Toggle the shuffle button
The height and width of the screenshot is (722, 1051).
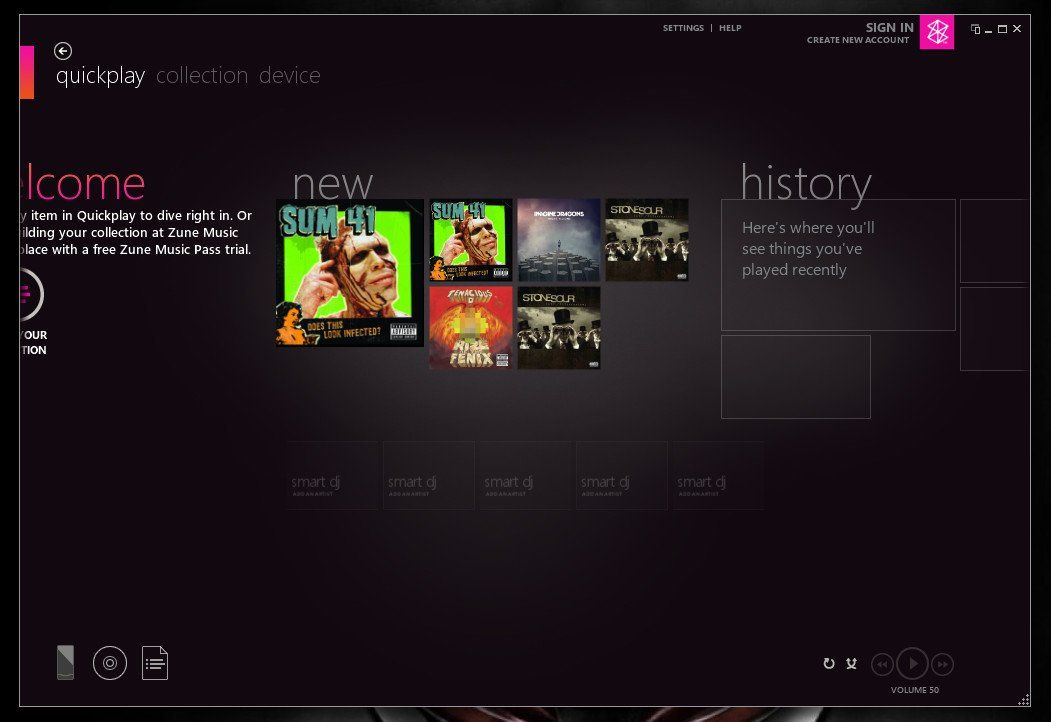[851, 663]
